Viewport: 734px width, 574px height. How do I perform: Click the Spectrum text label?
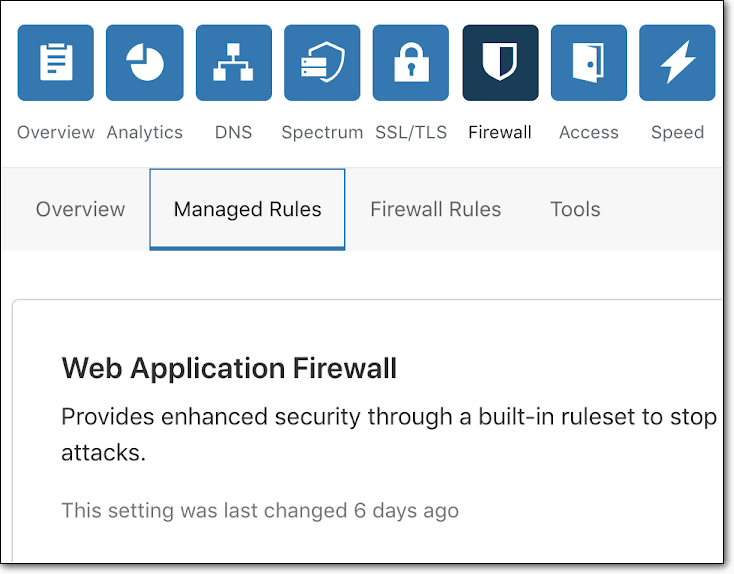[x=322, y=132]
